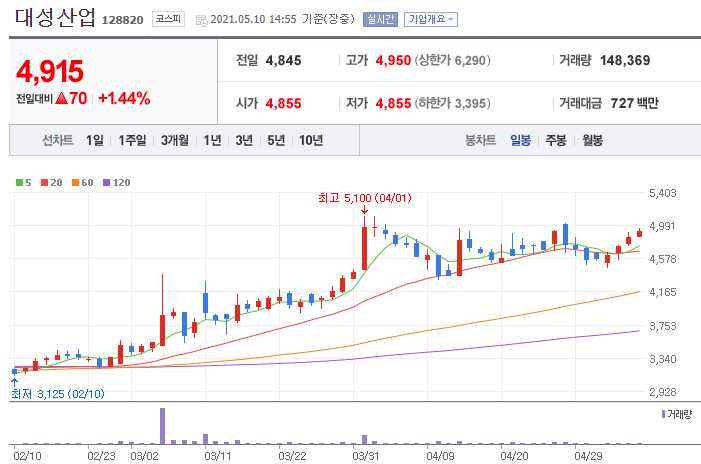Click the stock name 대성산업
Screen dimensions: 701x464
(x=55, y=18)
